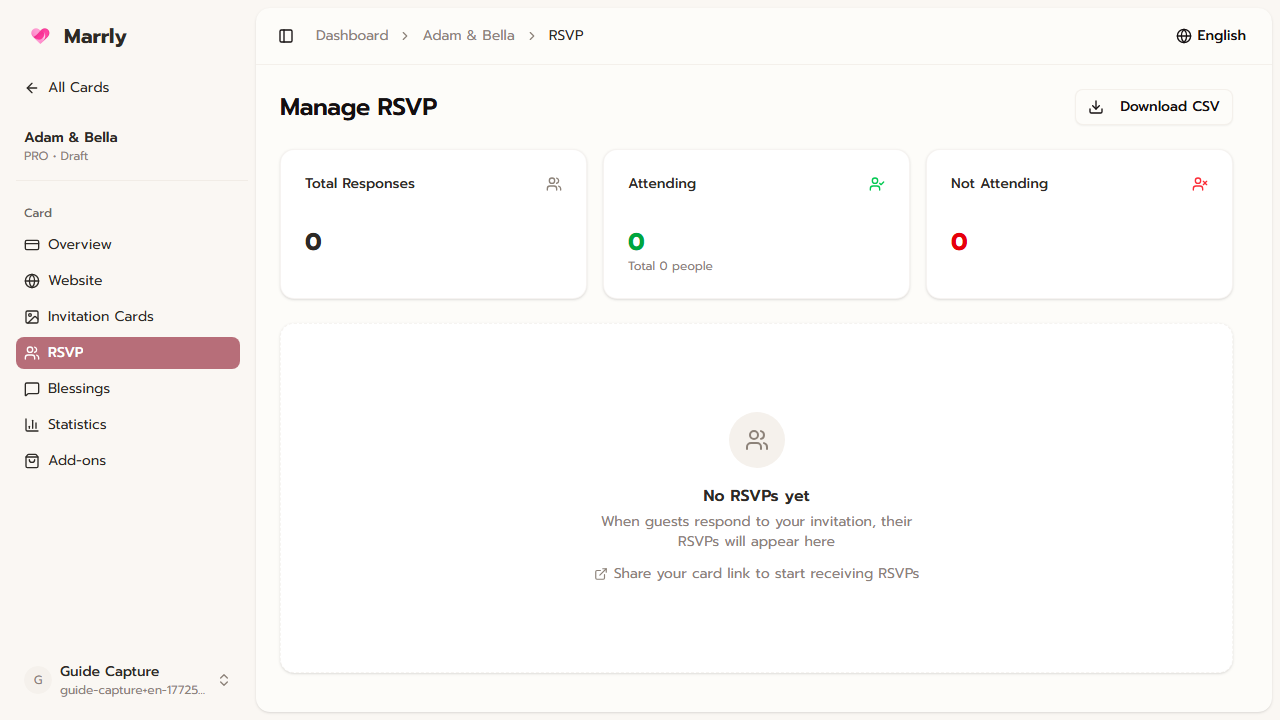Click the empty-state guests circle icon
The width and height of the screenshot is (1280, 720).
[756, 440]
